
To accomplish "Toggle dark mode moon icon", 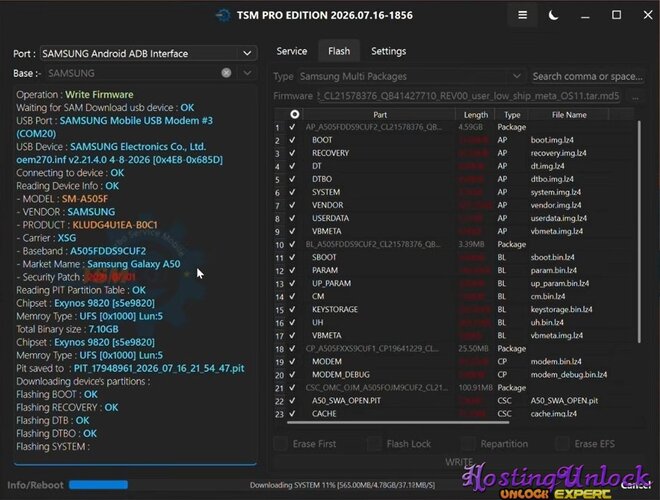I will (554, 16).
